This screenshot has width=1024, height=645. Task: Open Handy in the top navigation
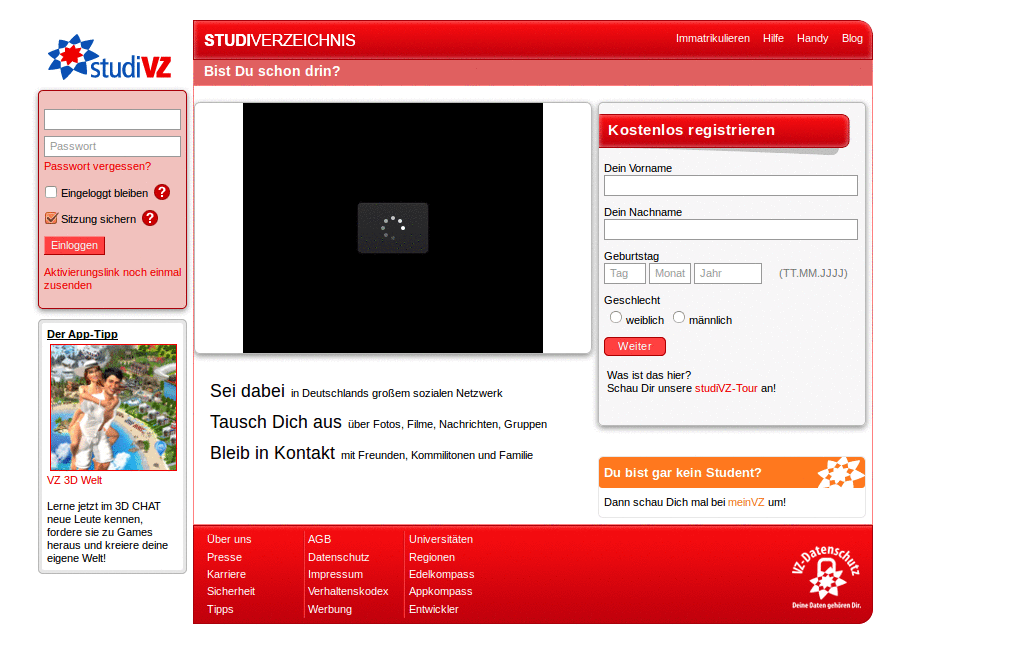(x=812, y=39)
